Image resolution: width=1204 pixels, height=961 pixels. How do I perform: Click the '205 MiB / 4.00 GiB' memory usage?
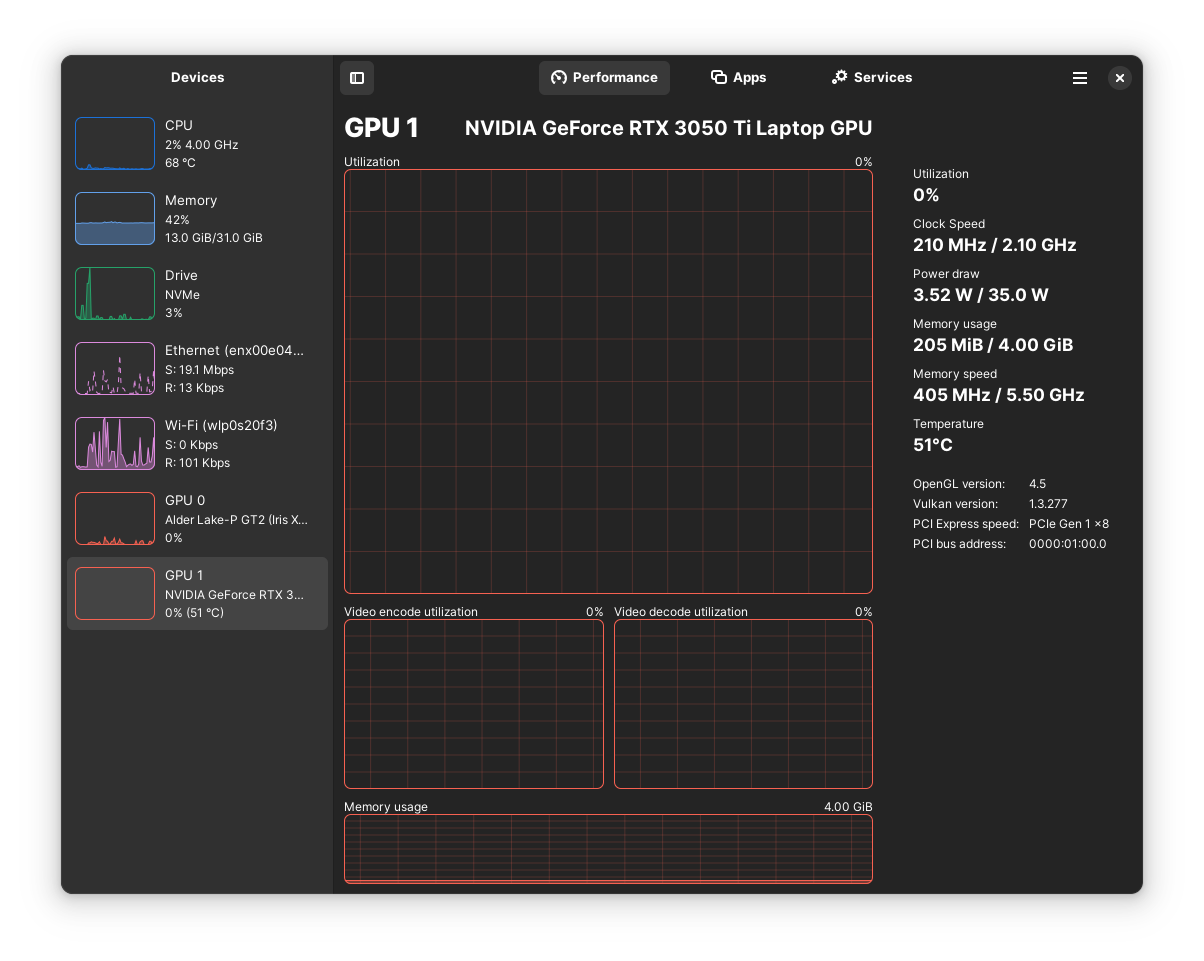(x=993, y=345)
